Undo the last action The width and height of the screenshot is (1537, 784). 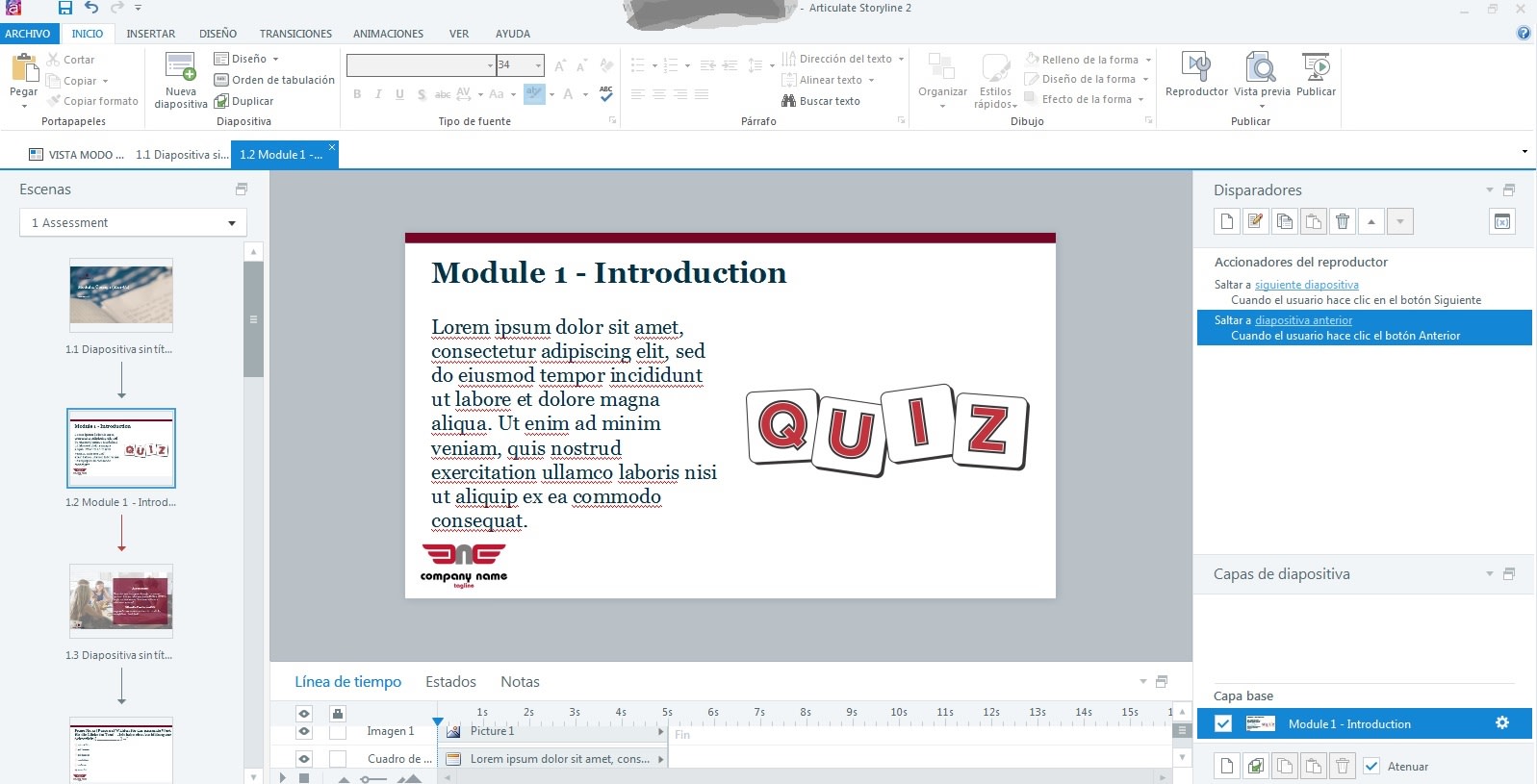pos(91,8)
